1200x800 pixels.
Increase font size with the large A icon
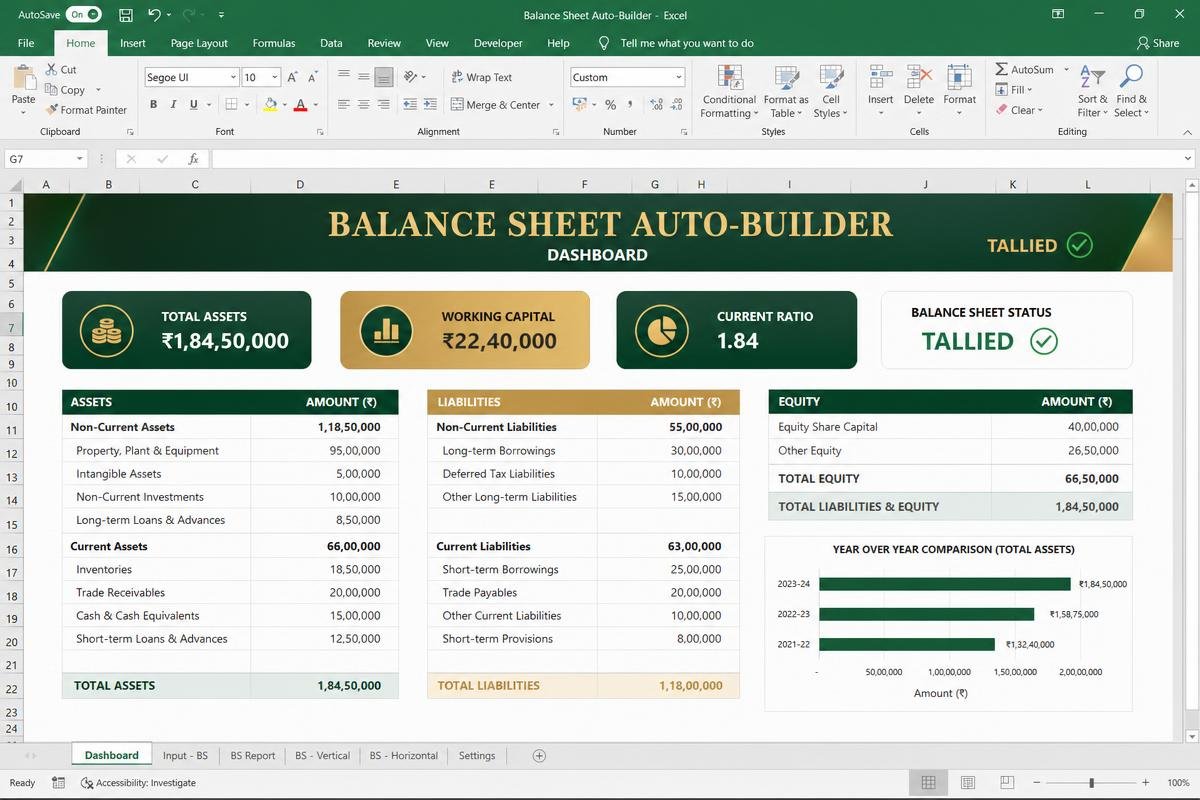pos(293,77)
